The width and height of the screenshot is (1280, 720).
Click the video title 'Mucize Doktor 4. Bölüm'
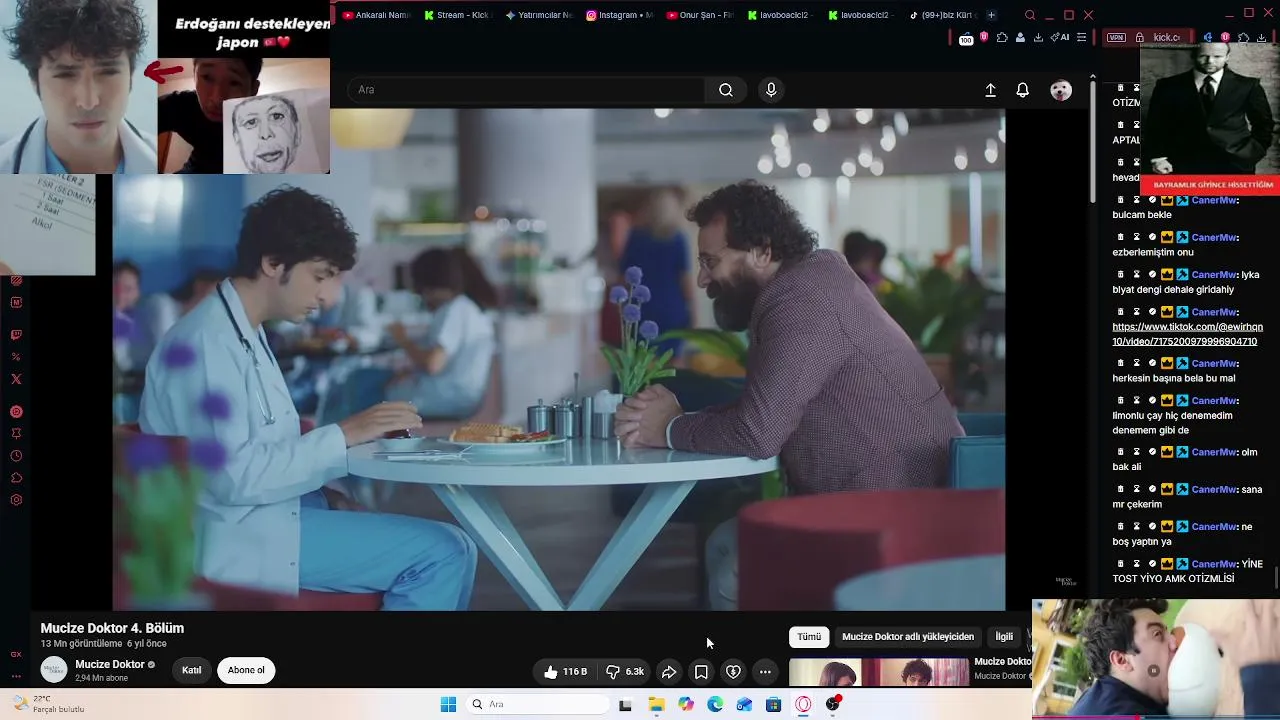tap(112, 628)
